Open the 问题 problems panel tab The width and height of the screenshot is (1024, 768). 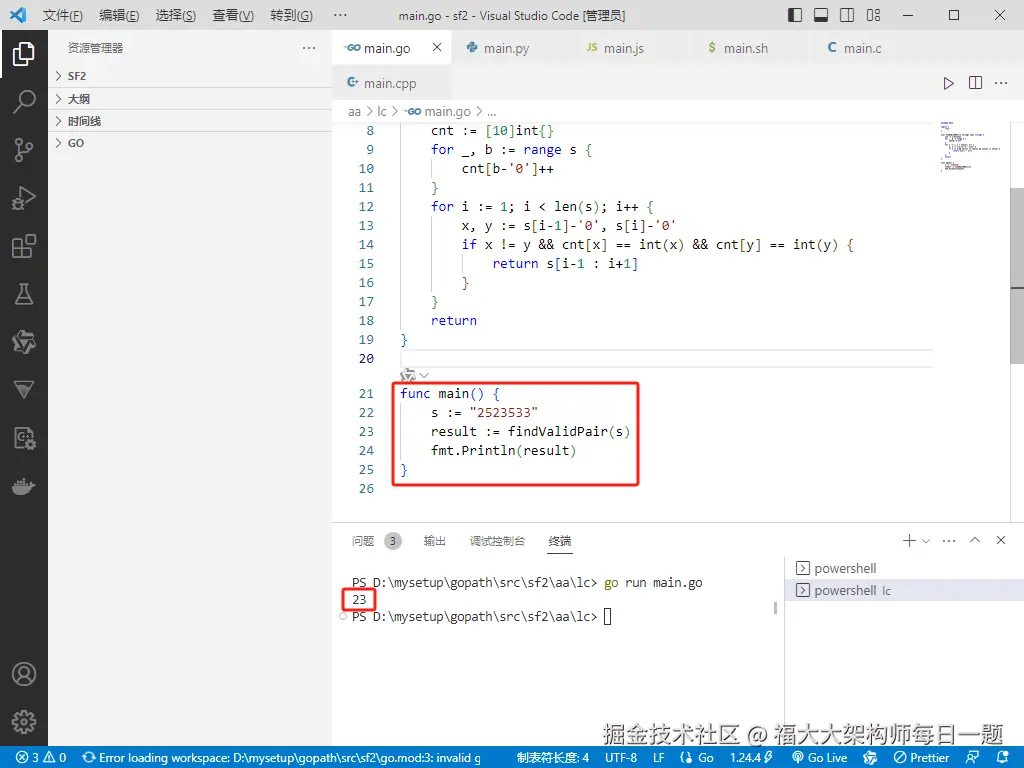point(363,541)
